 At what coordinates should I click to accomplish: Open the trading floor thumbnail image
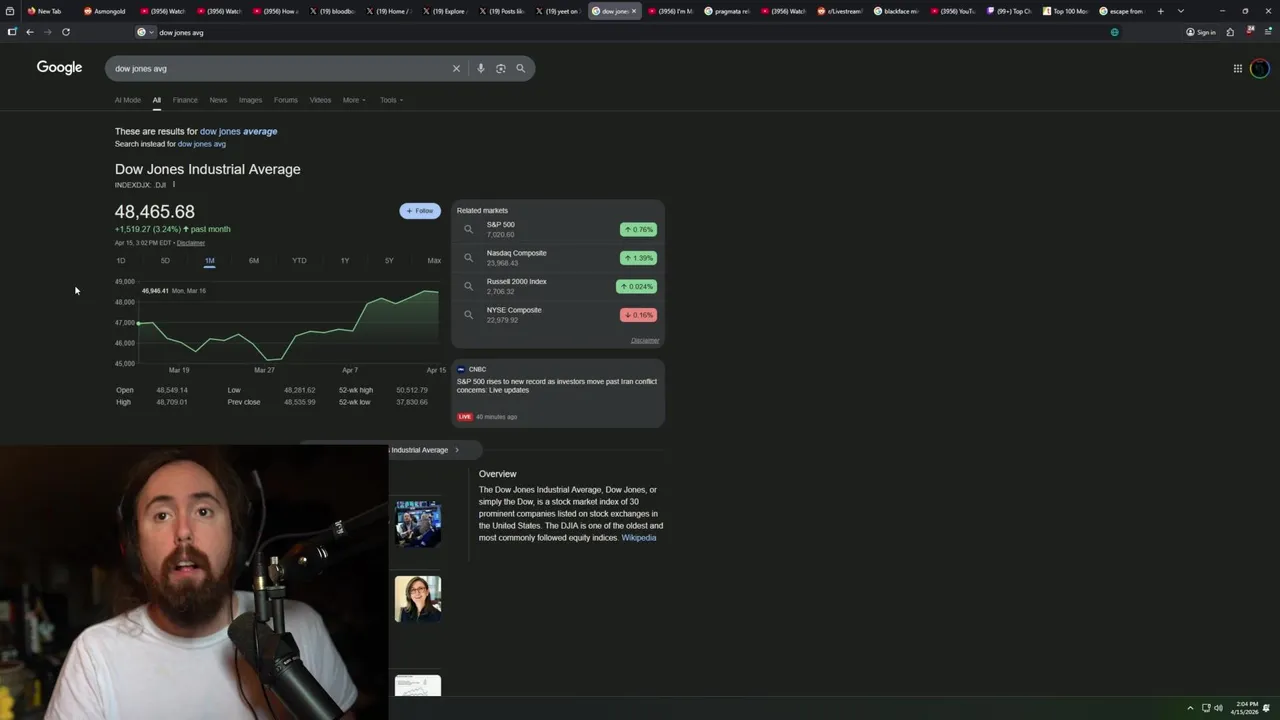418,523
